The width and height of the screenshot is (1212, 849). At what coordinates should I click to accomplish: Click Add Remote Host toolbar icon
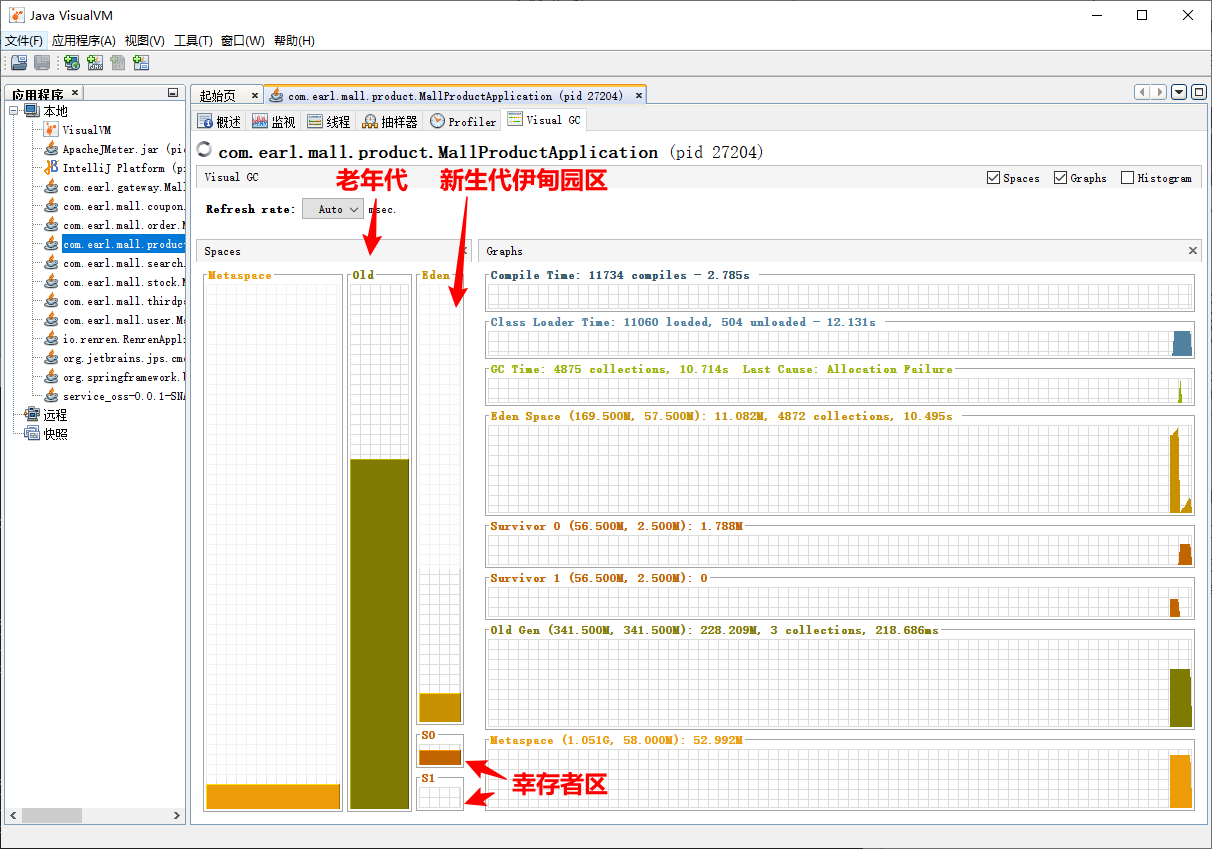(72, 63)
